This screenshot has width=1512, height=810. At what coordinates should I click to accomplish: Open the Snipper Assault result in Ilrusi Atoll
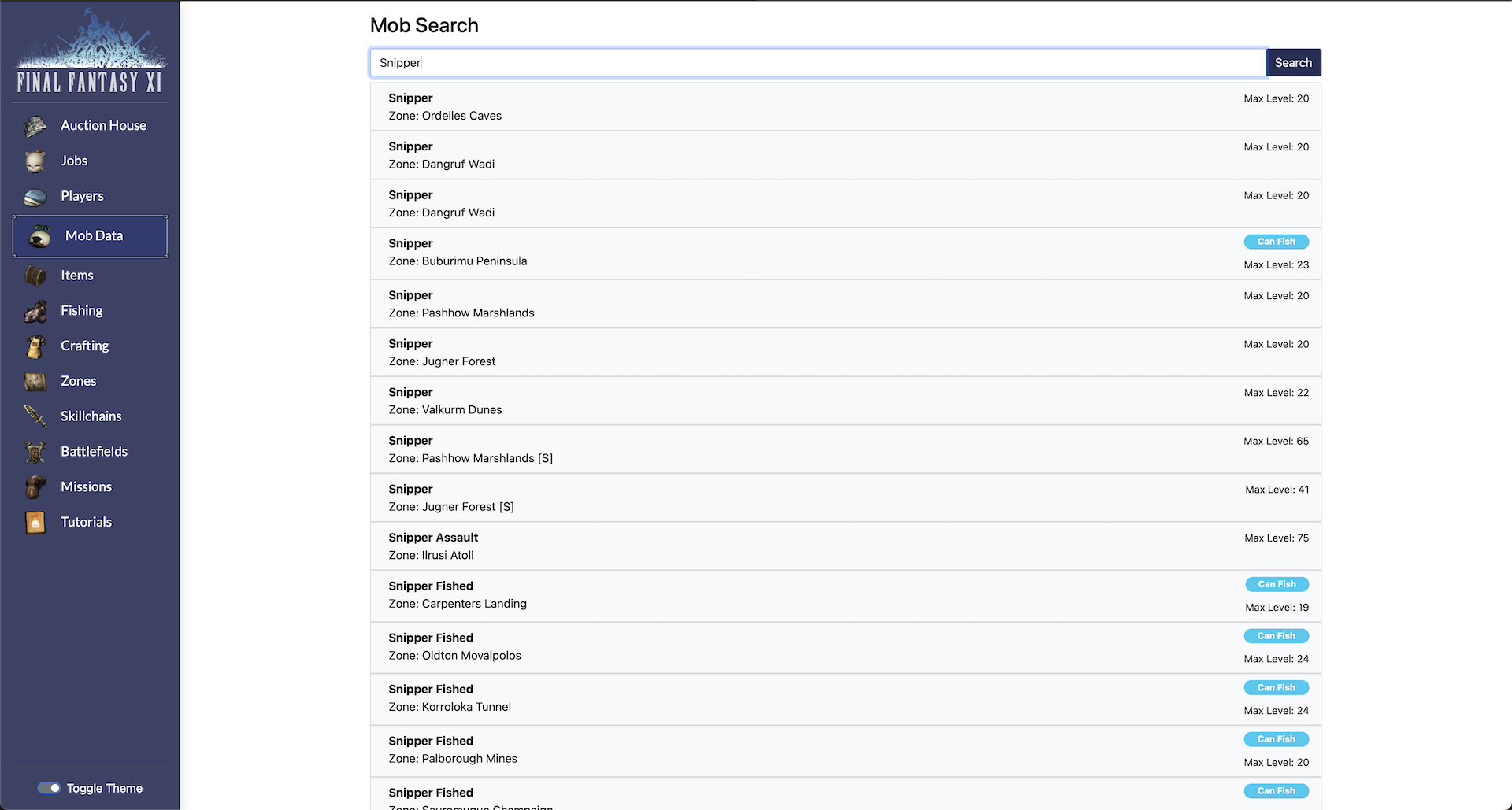[x=845, y=546]
